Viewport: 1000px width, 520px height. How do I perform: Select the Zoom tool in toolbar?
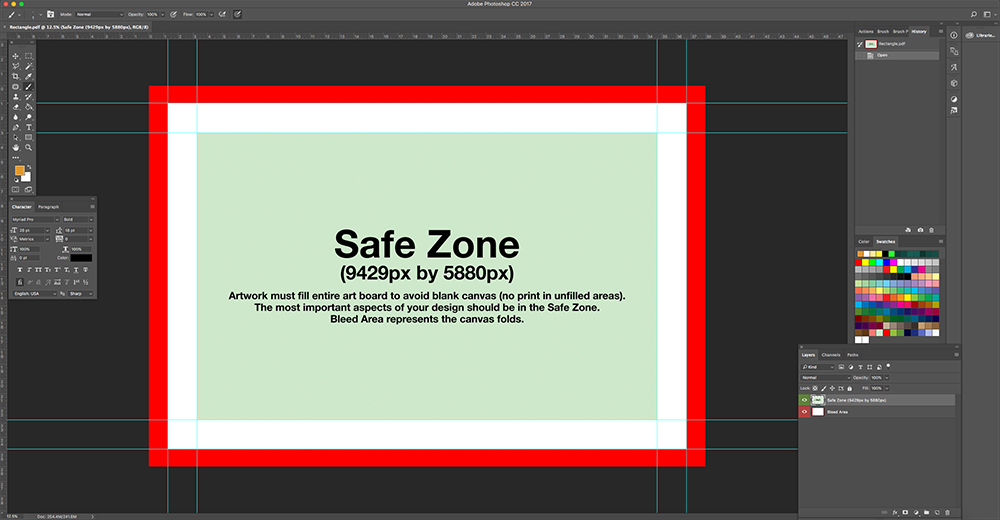click(29, 147)
